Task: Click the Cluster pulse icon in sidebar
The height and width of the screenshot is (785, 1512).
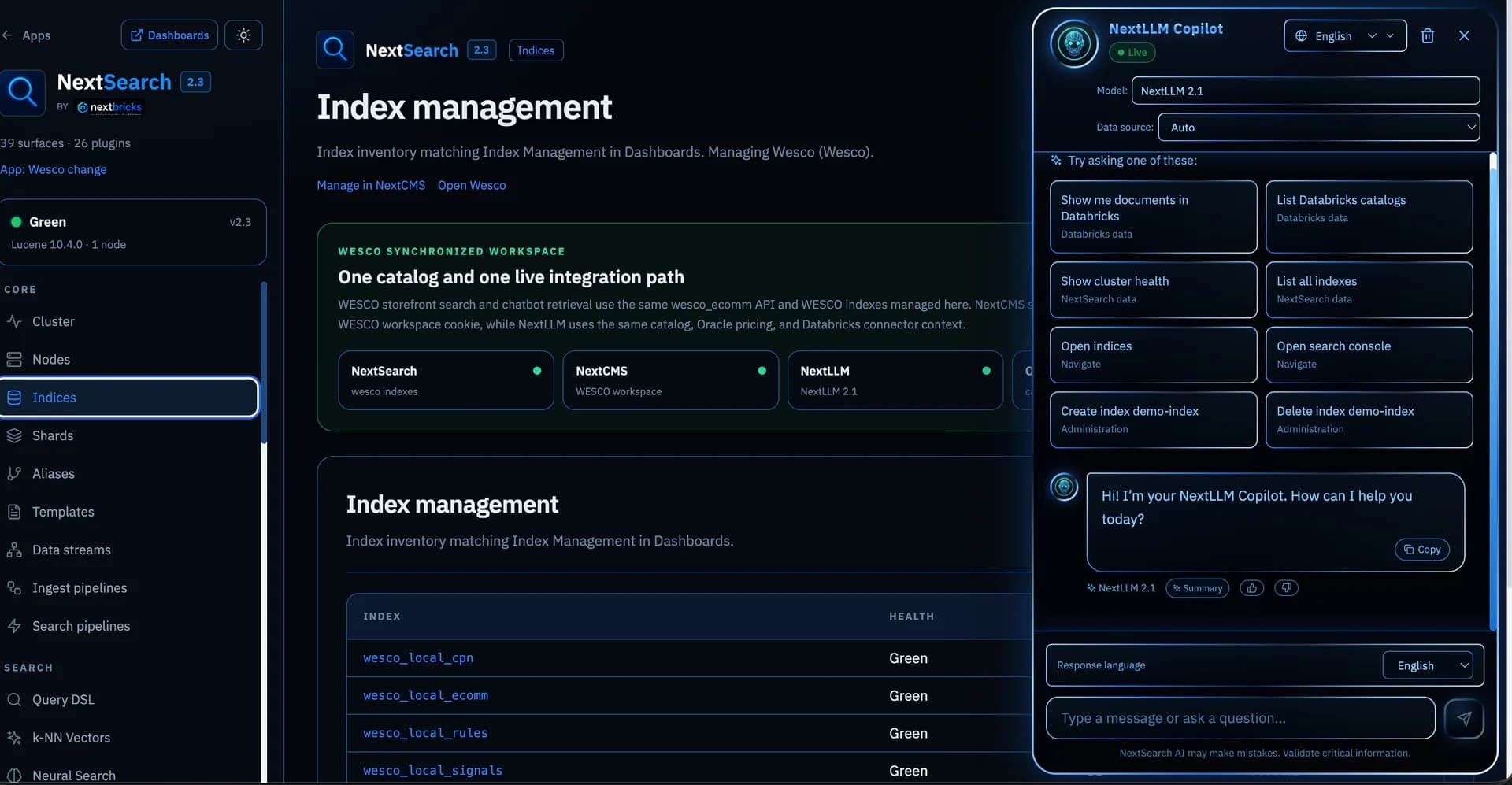Action: tap(14, 321)
